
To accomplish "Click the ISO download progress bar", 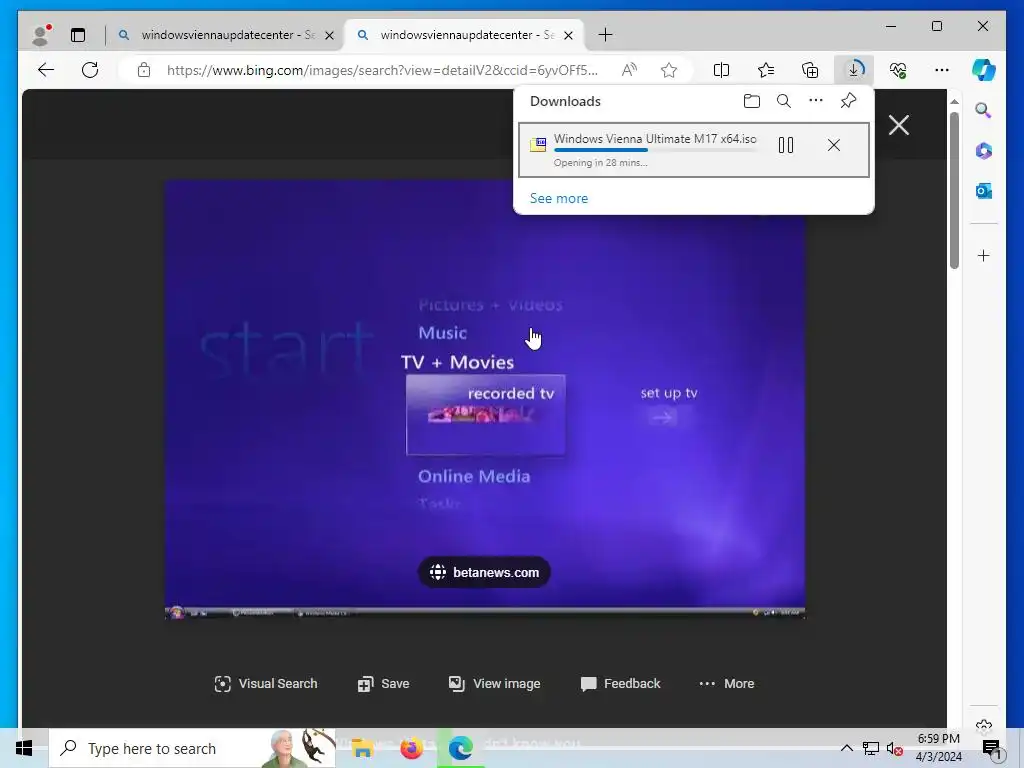I will pyautogui.click(x=655, y=150).
